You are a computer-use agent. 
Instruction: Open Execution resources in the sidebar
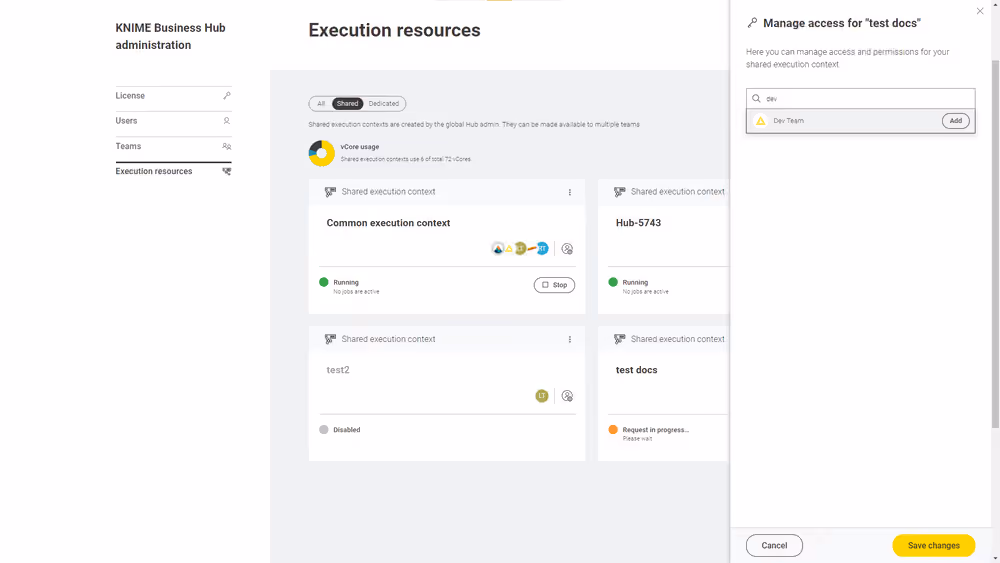click(173, 171)
